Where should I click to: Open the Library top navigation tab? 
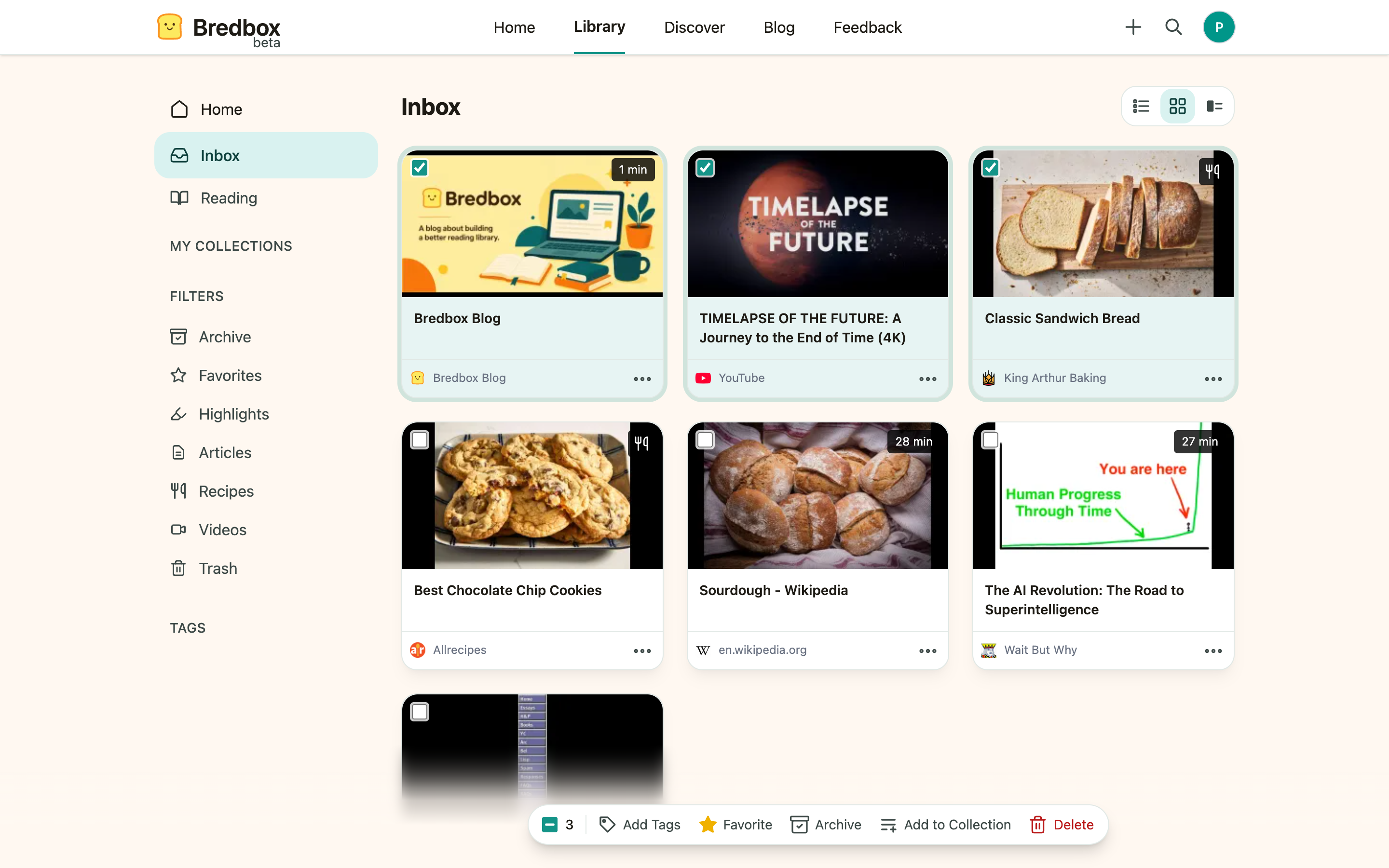tap(599, 27)
